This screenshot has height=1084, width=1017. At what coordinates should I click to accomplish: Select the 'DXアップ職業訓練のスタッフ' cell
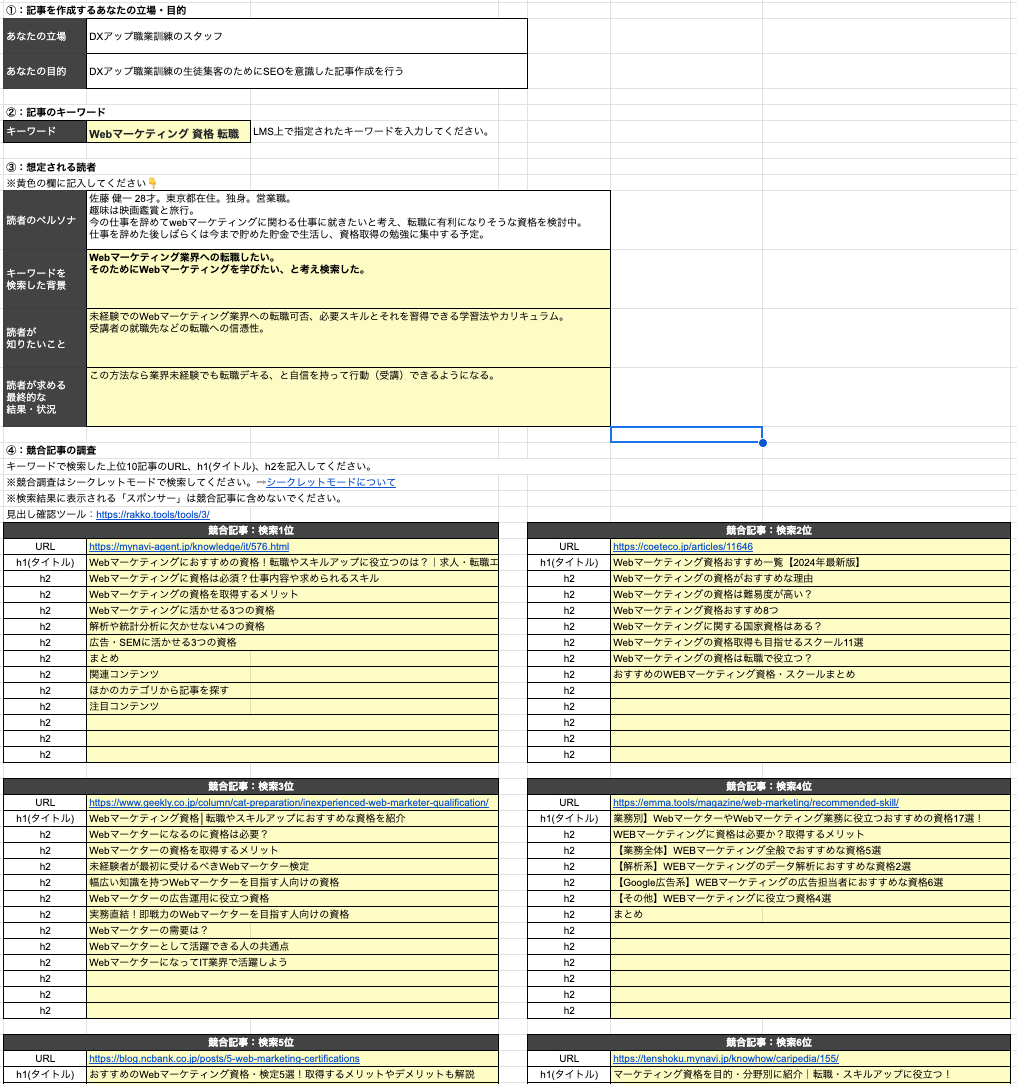coord(305,36)
